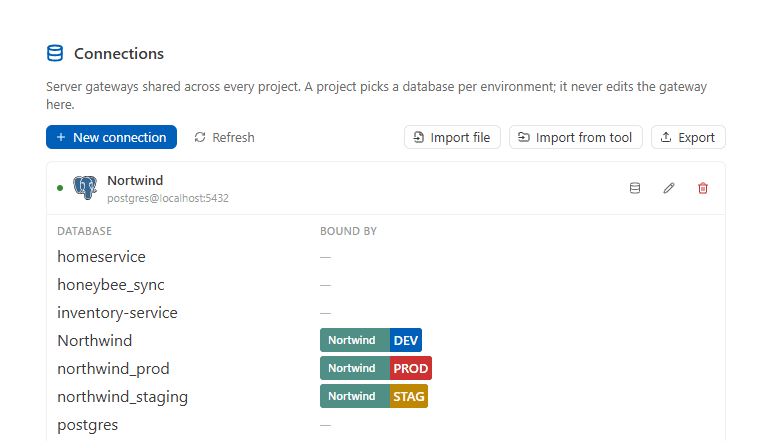Viewport: 781px width, 441px height.
Task: Select the Northwind database row
Action: tap(386, 340)
